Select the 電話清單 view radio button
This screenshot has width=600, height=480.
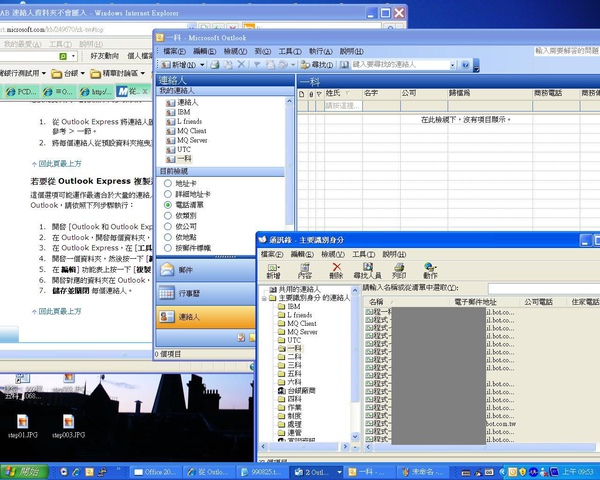coord(168,205)
